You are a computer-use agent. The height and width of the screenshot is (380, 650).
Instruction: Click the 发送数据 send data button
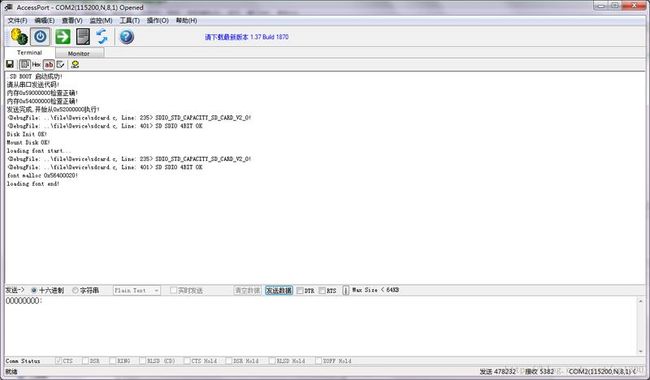[x=279, y=290]
